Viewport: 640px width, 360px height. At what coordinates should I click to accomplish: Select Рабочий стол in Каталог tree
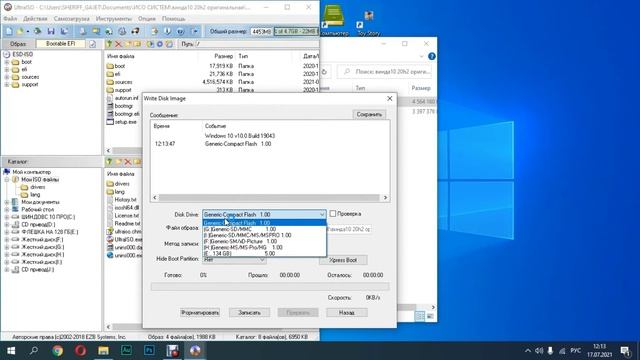tap(38, 209)
